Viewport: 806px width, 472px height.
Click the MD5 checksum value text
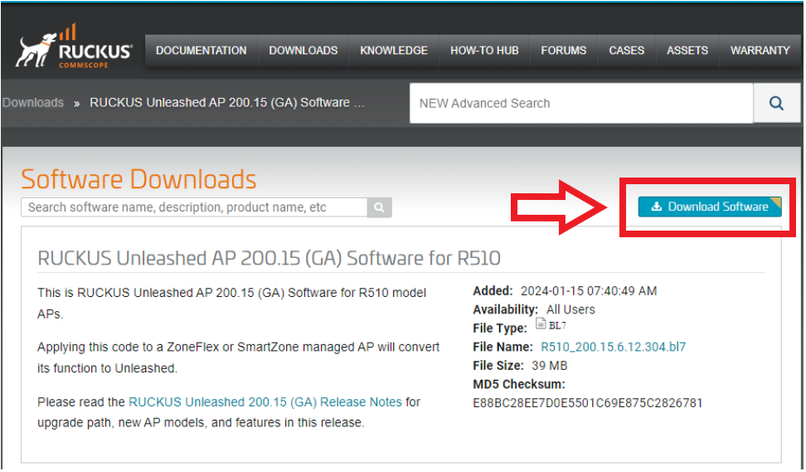click(x=588, y=403)
